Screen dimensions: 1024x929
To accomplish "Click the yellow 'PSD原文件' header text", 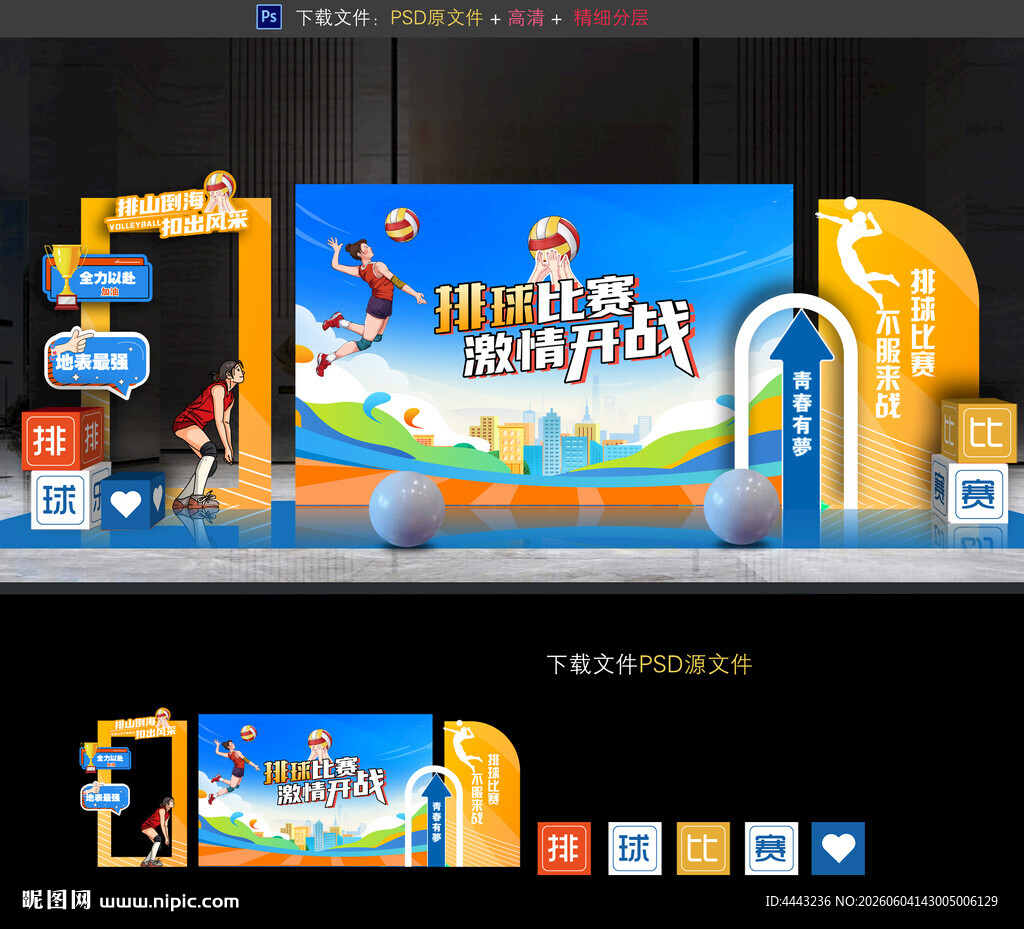I will [x=436, y=18].
